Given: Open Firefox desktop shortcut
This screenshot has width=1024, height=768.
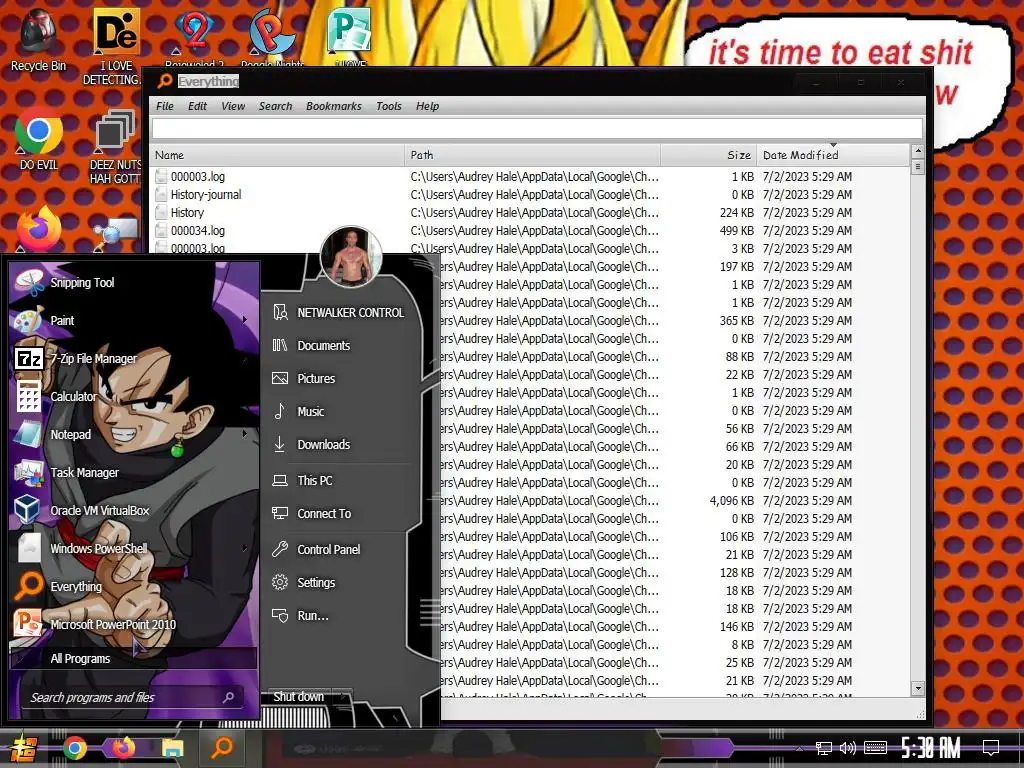Looking at the screenshot, I should pyautogui.click(x=39, y=229).
